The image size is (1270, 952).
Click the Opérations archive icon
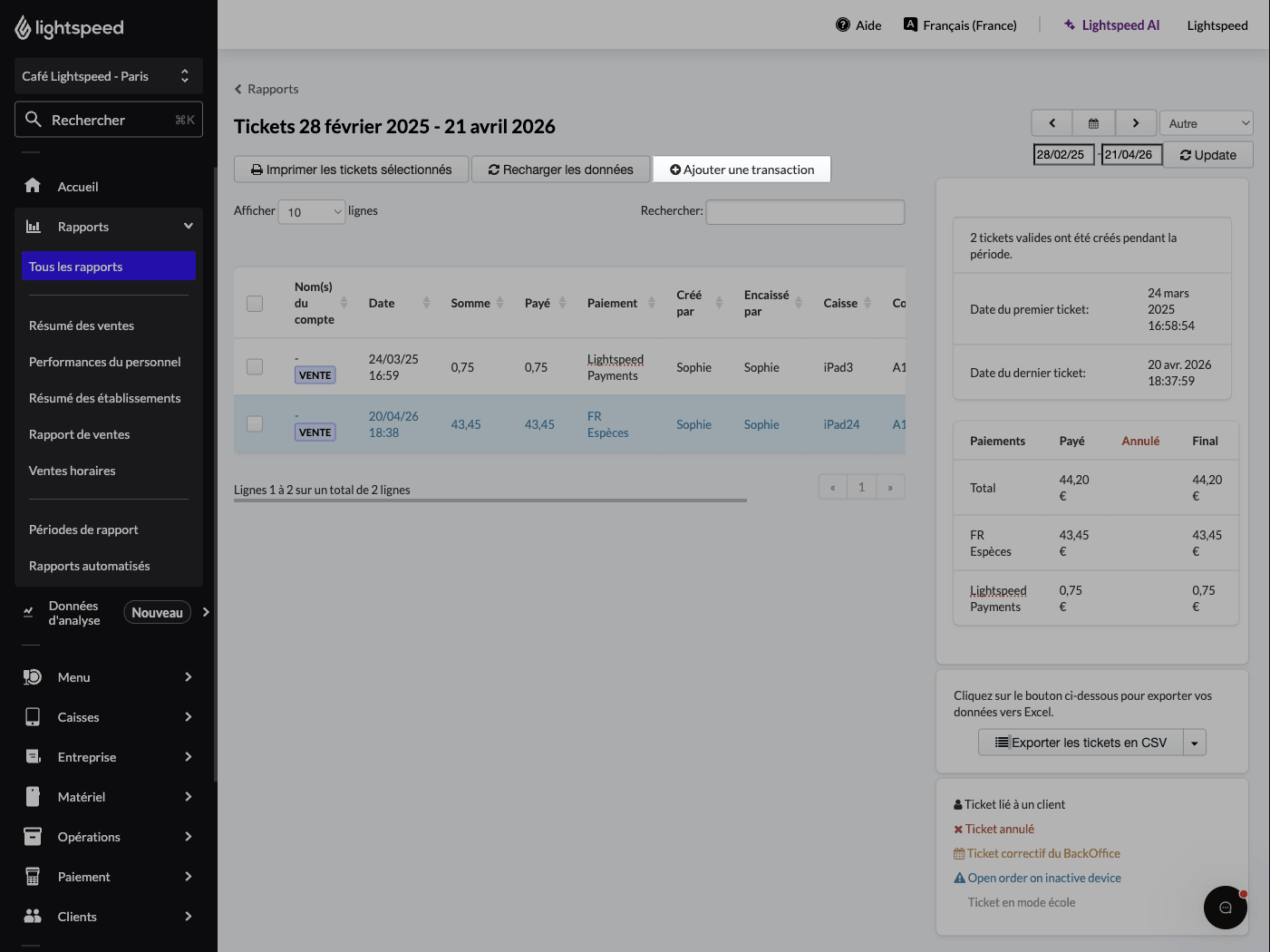pyautogui.click(x=33, y=837)
